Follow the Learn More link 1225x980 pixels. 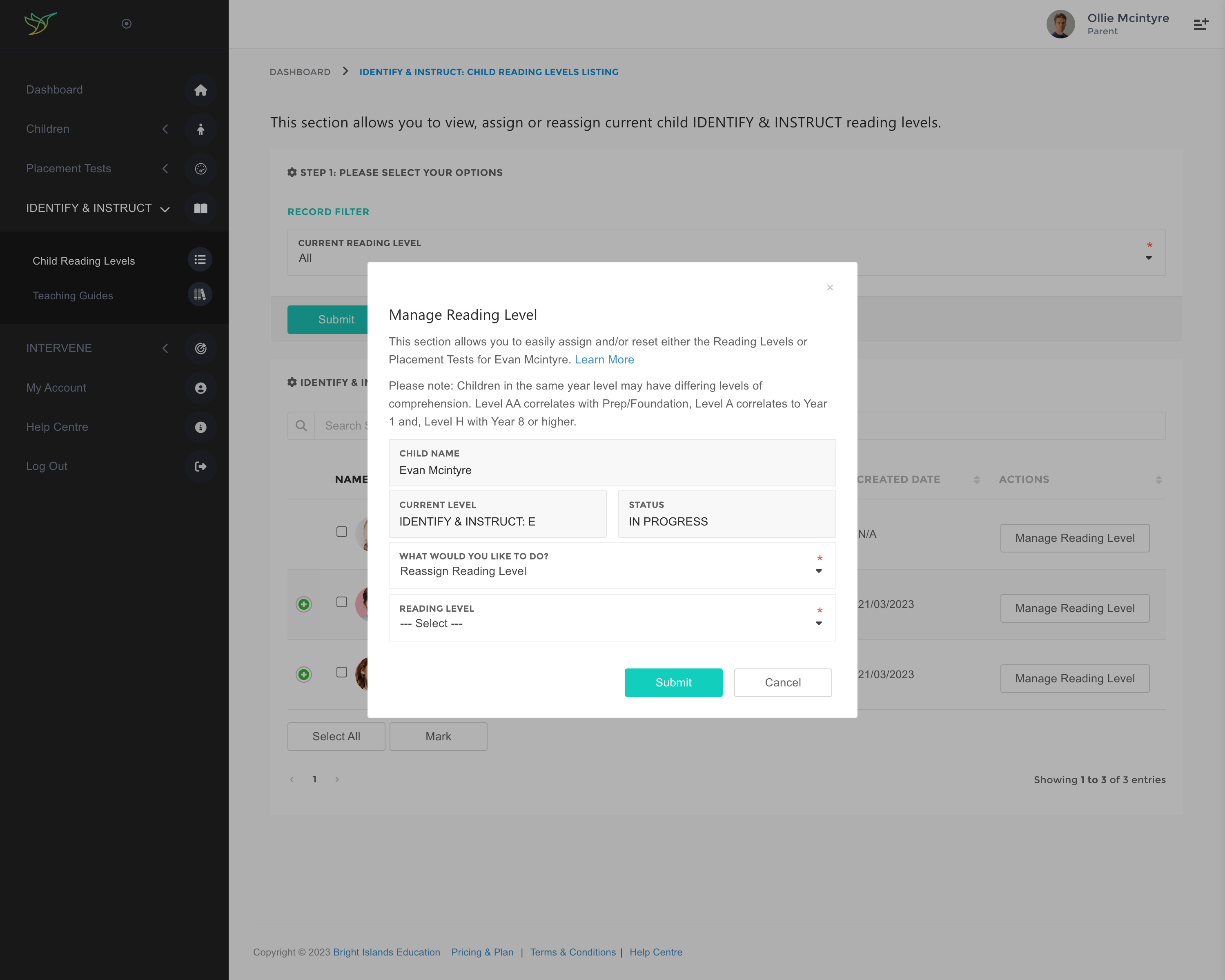pos(604,360)
